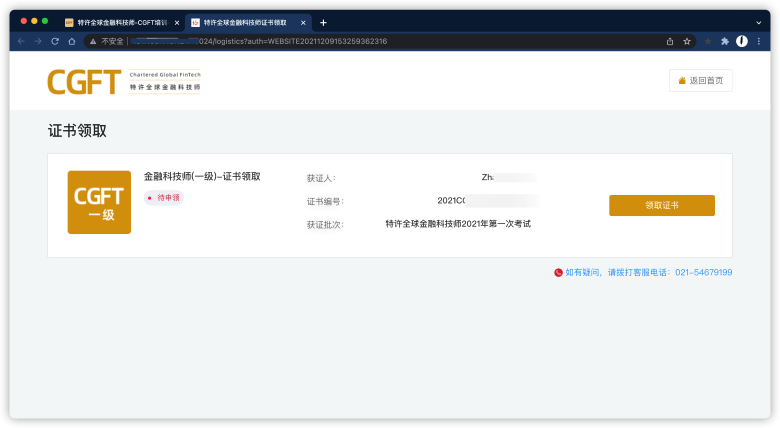Close the 证书领取 second tab
Viewport: 780px width, 428px height.
click(x=303, y=23)
